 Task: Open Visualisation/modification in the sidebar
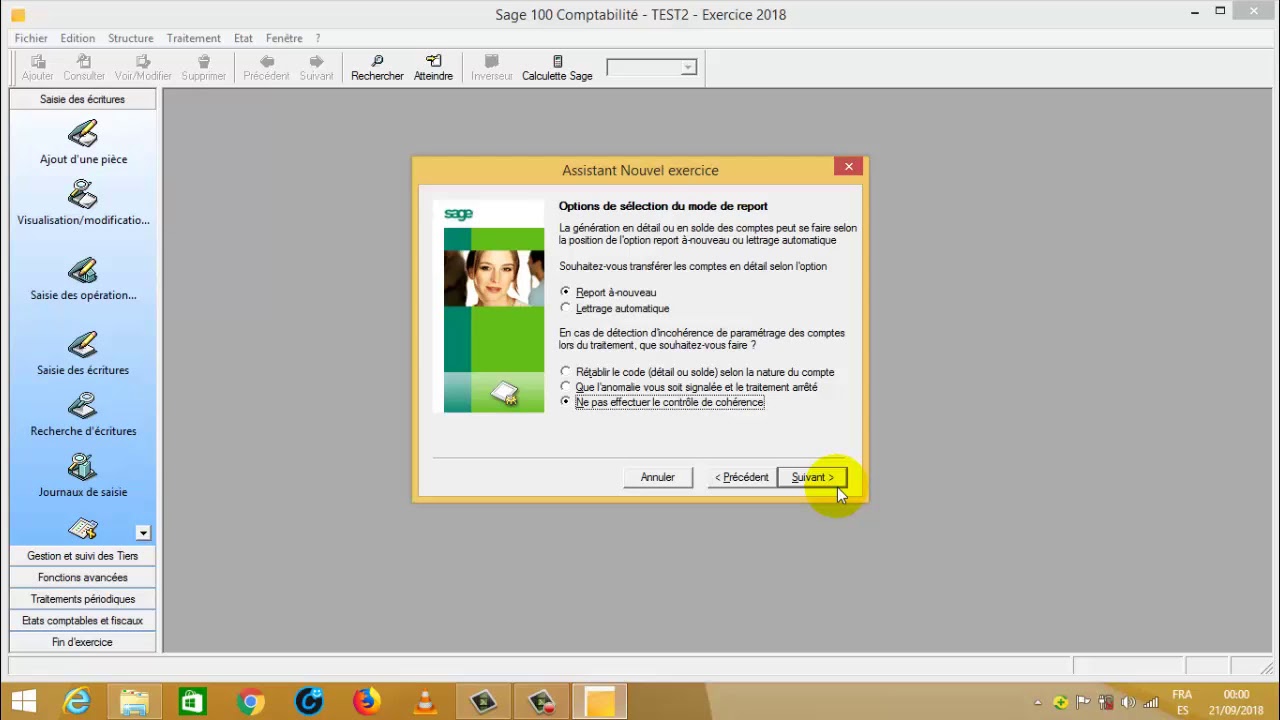83,203
